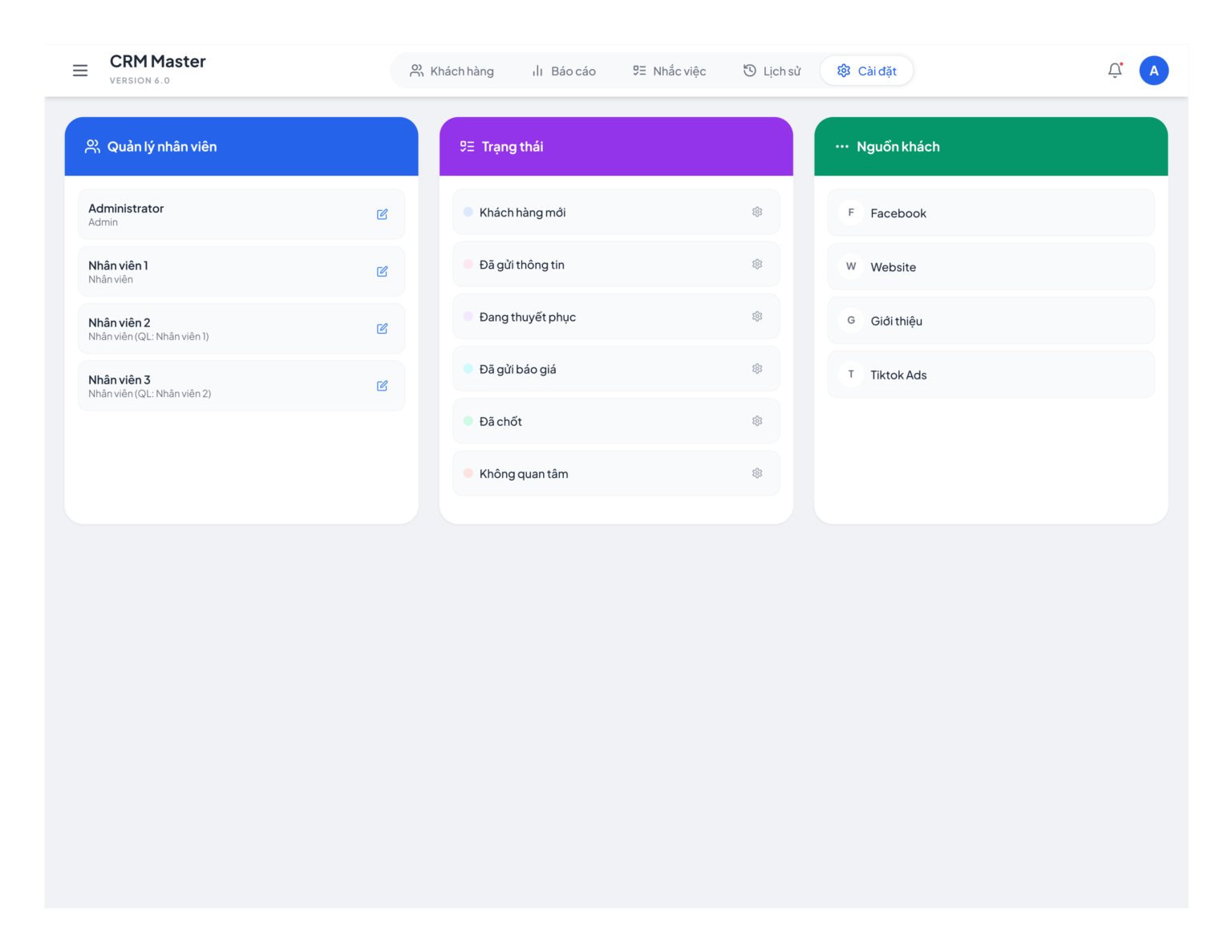
Task: Go to the Nhắc việc tab
Action: (x=669, y=71)
